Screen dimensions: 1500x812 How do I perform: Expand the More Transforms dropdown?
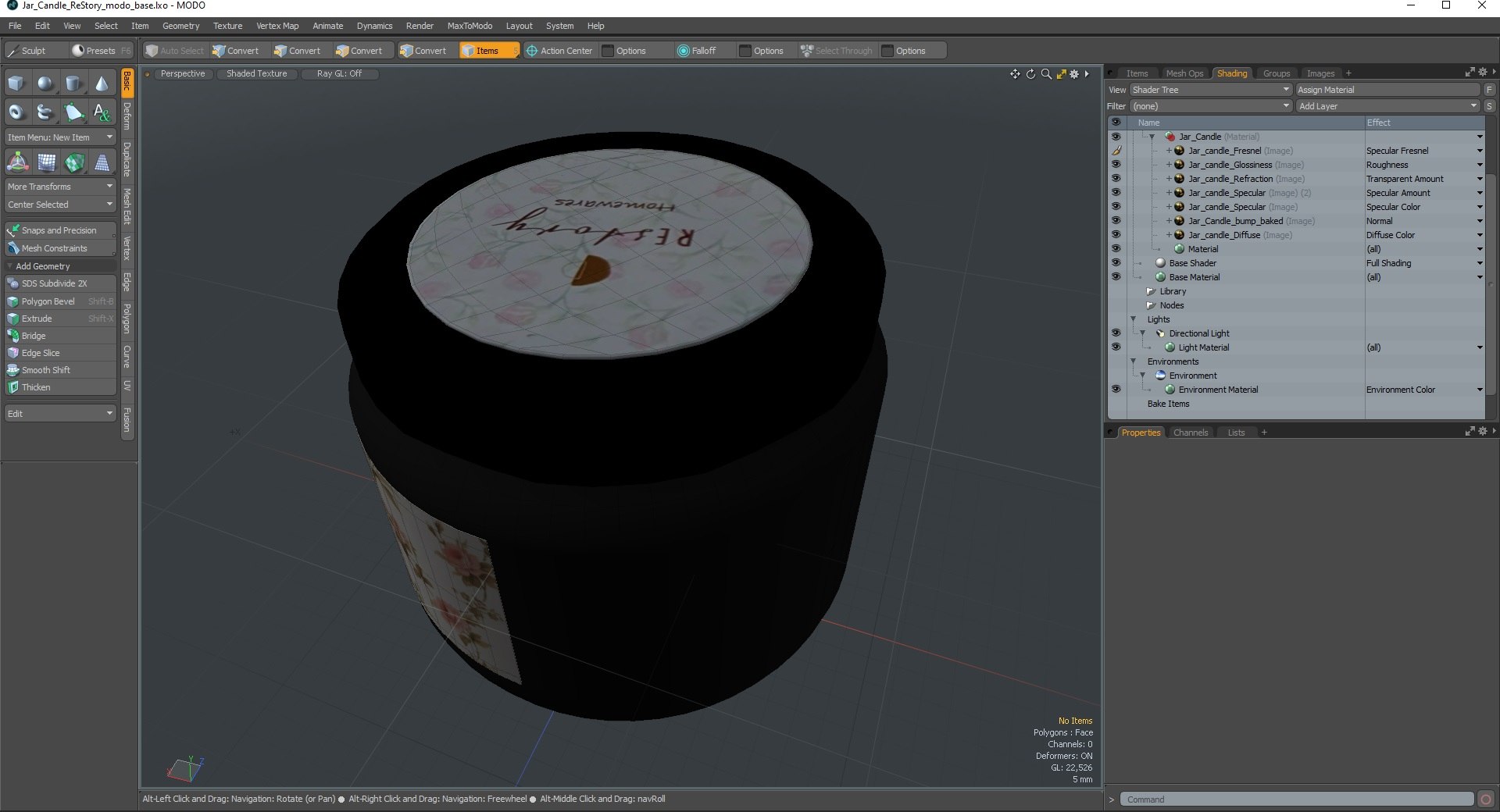click(60, 187)
